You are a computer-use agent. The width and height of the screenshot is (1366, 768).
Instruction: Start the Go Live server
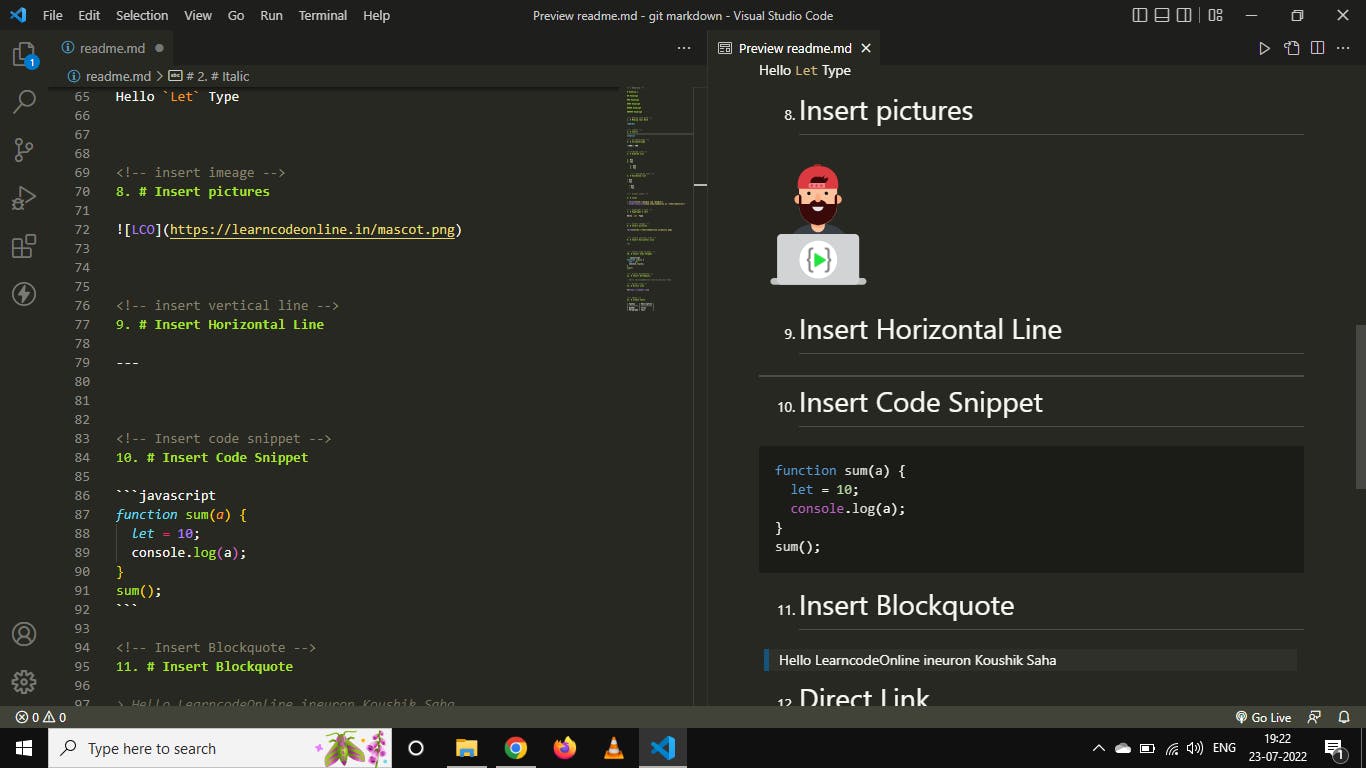(x=1263, y=717)
